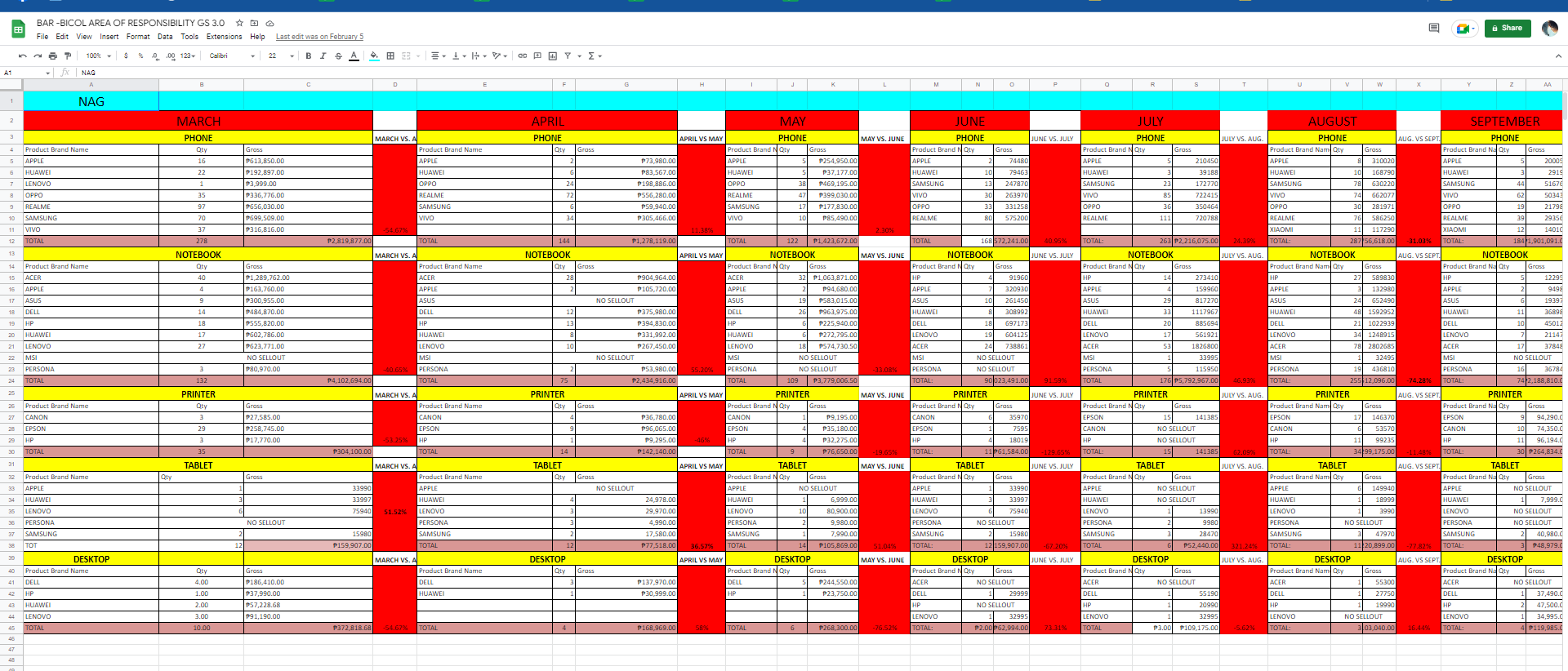Open the Format menu

pyautogui.click(x=138, y=37)
